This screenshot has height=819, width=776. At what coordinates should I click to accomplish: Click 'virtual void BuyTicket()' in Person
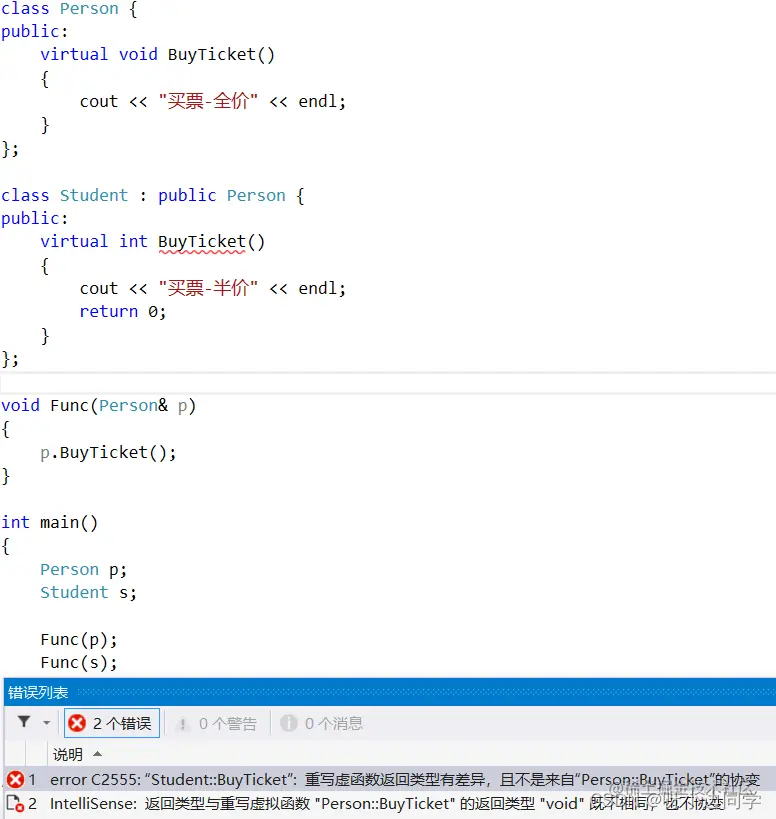[158, 55]
